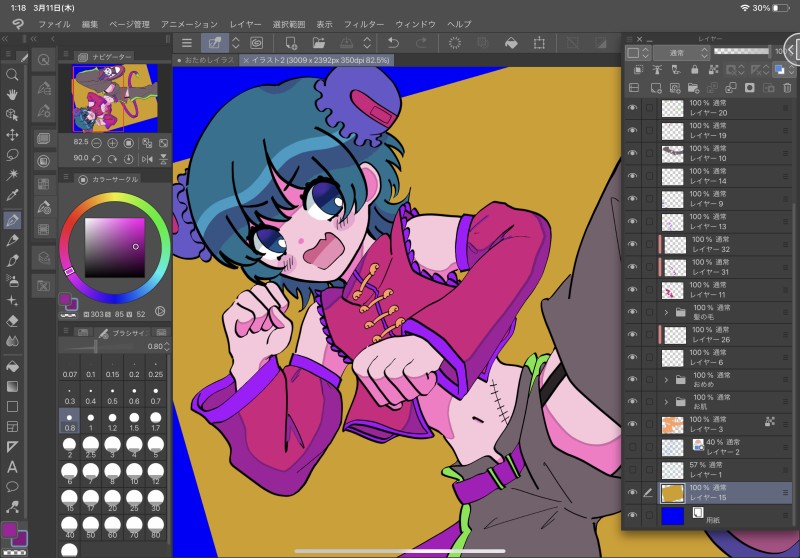Open file with the folder icon in the command bar
The width and height of the screenshot is (800, 558).
pos(318,43)
